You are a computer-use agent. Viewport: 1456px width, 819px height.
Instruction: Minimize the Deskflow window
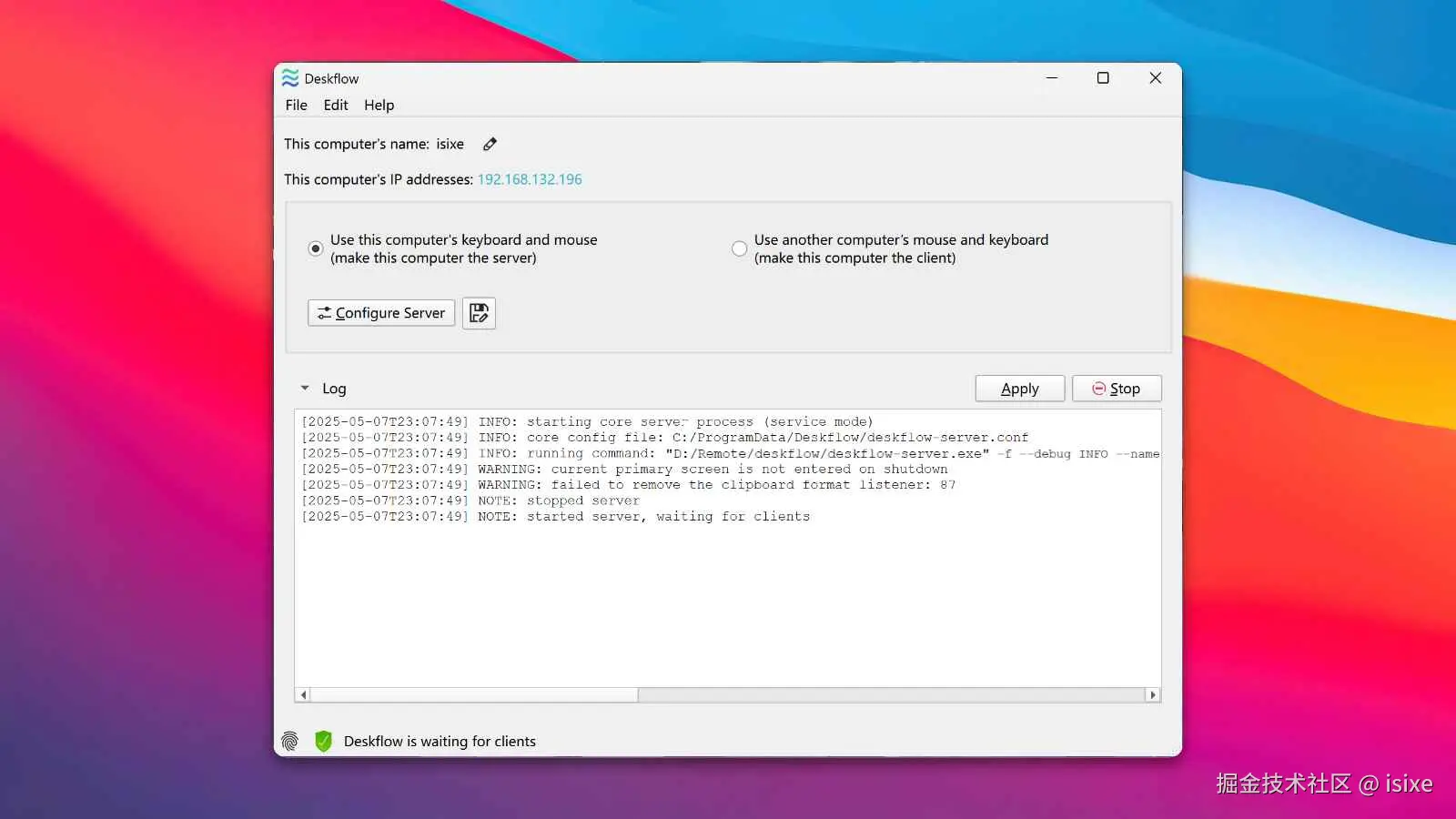coord(1052,78)
